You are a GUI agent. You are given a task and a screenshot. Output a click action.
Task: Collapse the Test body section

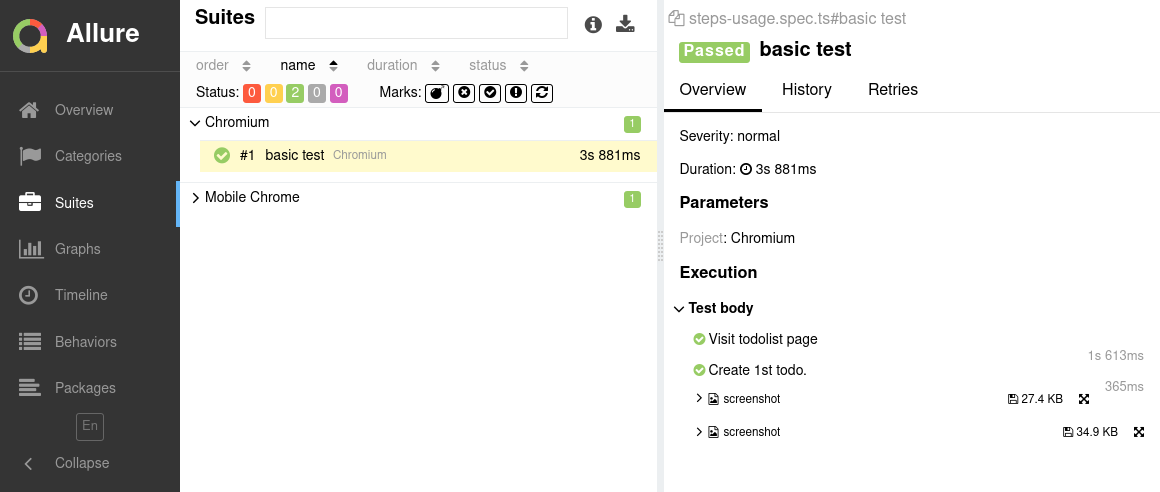click(680, 309)
